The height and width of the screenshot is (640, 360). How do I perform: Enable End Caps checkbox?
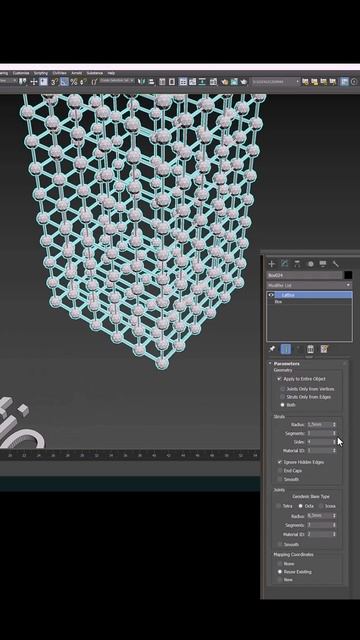point(279,471)
